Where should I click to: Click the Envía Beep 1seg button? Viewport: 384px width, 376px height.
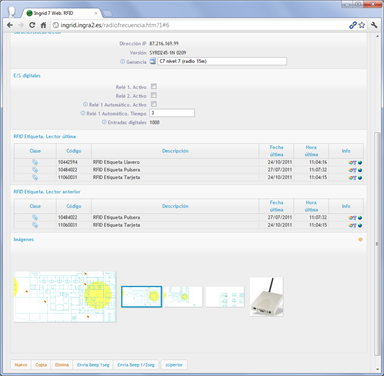pyautogui.click(x=93, y=365)
